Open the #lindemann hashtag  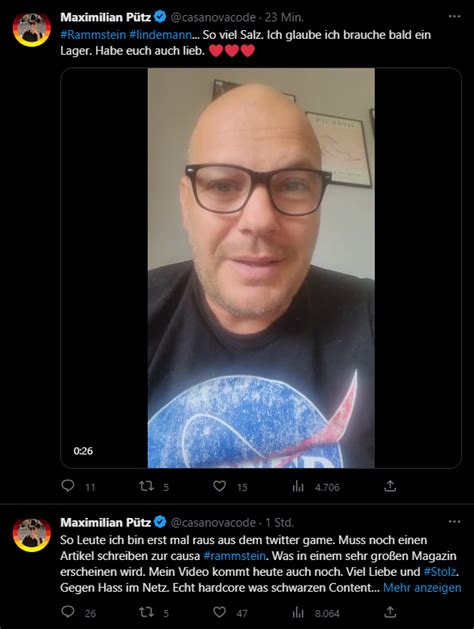pyautogui.click(x=160, y=35)
